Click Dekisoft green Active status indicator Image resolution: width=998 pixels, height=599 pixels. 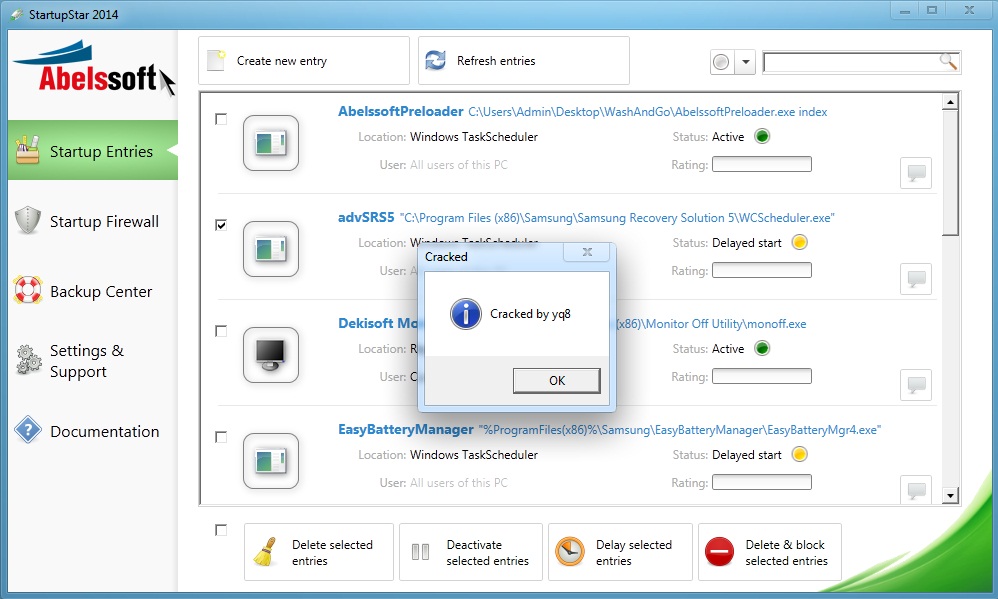(762, 348)
